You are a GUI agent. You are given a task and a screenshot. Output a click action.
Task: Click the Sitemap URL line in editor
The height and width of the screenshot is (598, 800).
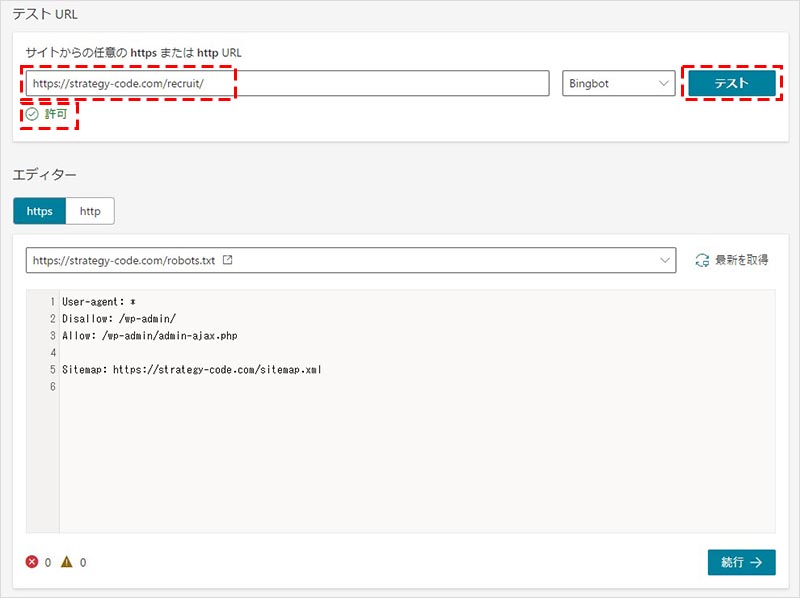click(x=190, y=369)
